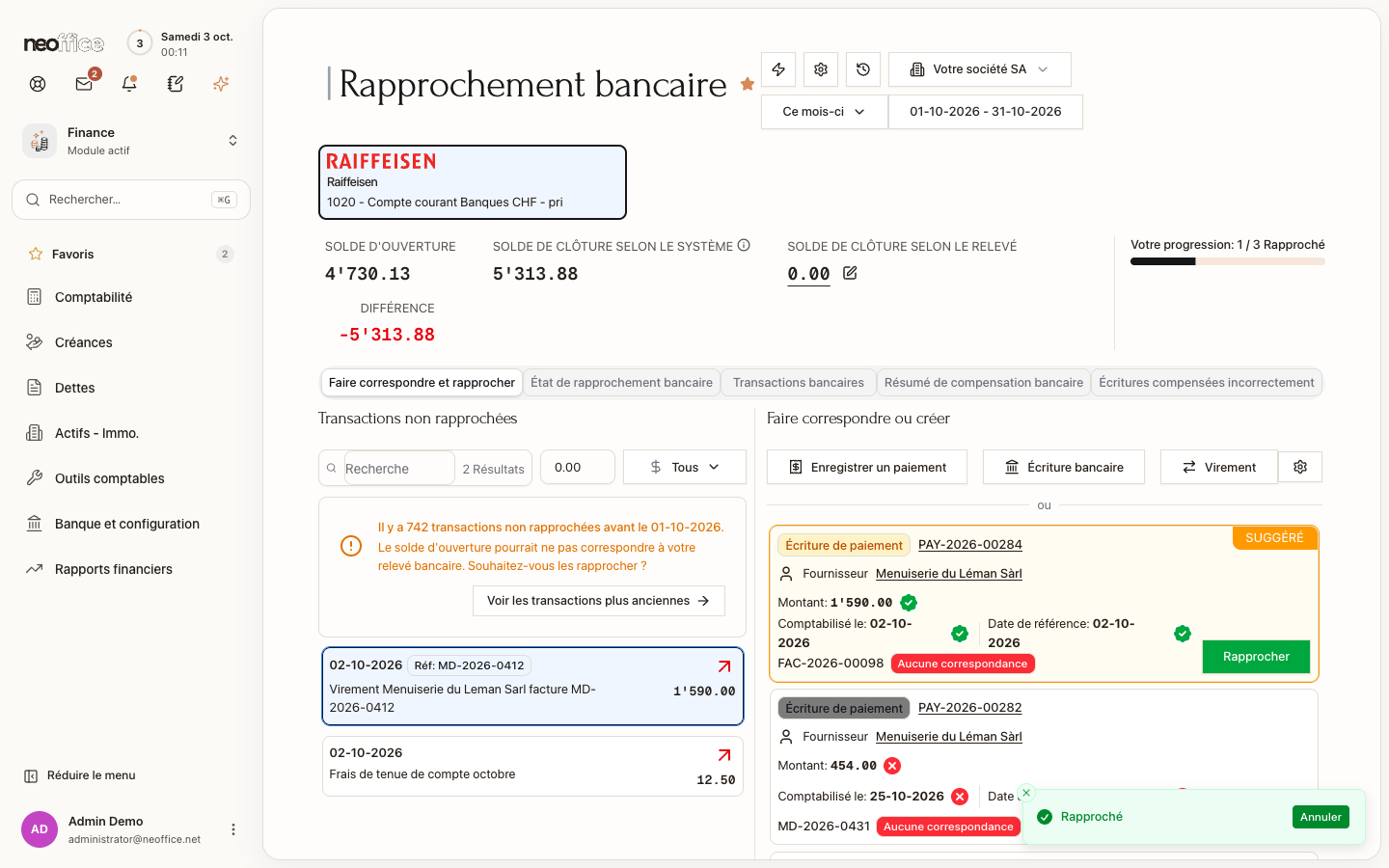Dismiss the Rapproché notification with its X
Screen dimensions: 1389x868
coord(1026,793)
